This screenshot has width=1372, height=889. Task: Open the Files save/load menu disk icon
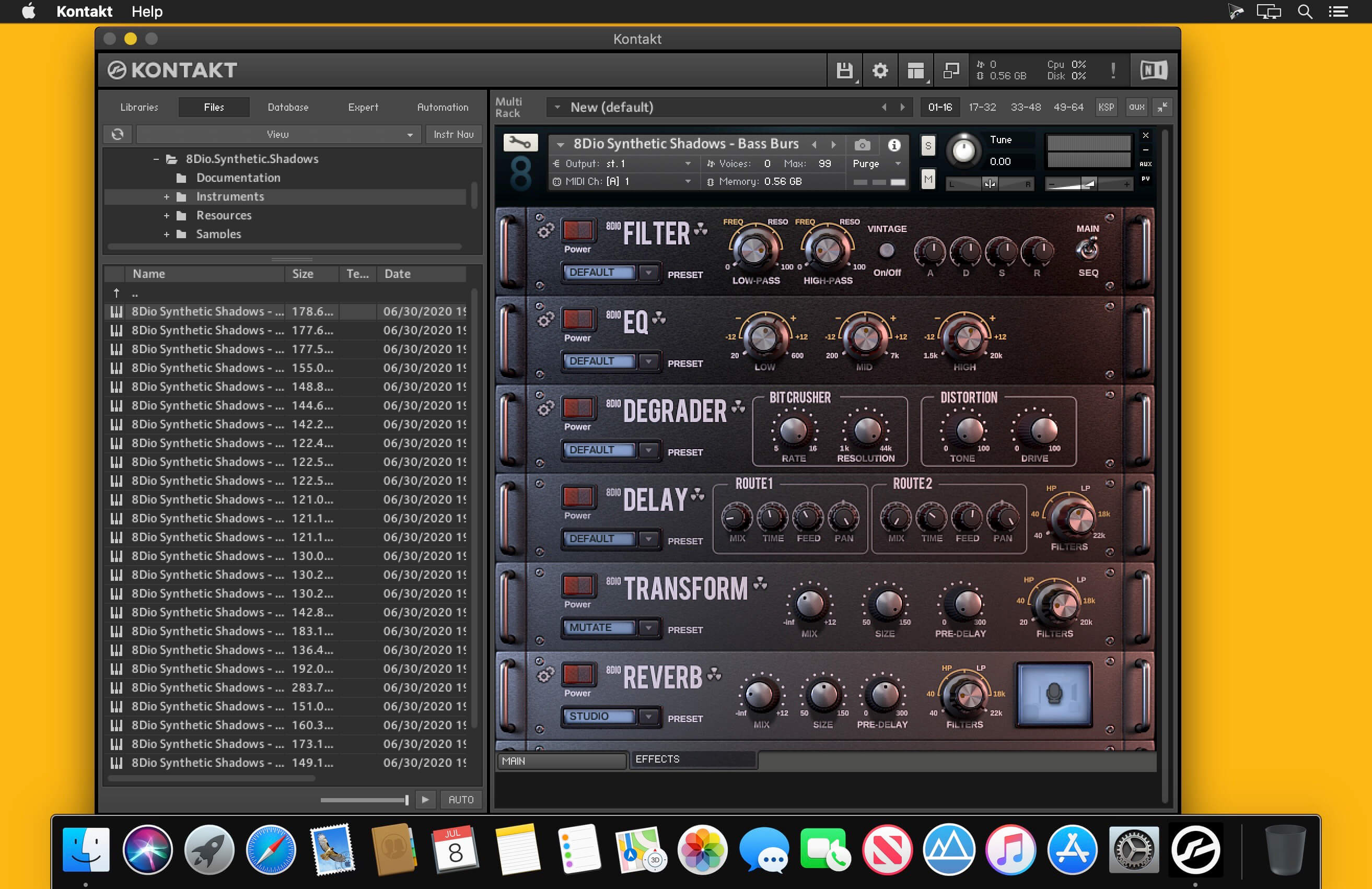click(x=844, y=71)
